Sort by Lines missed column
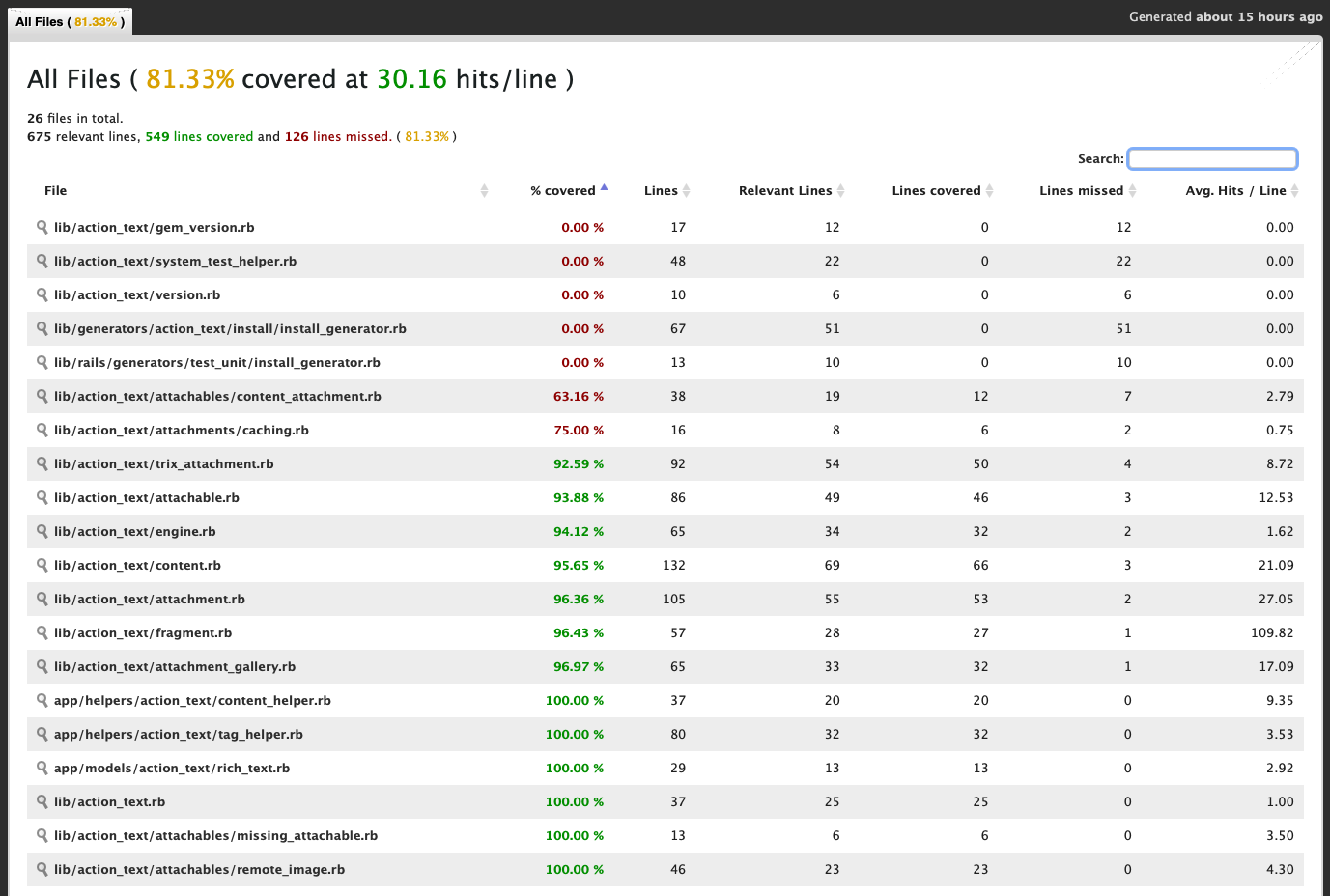Screen dimensions: 1330x896 (1072, 191)
